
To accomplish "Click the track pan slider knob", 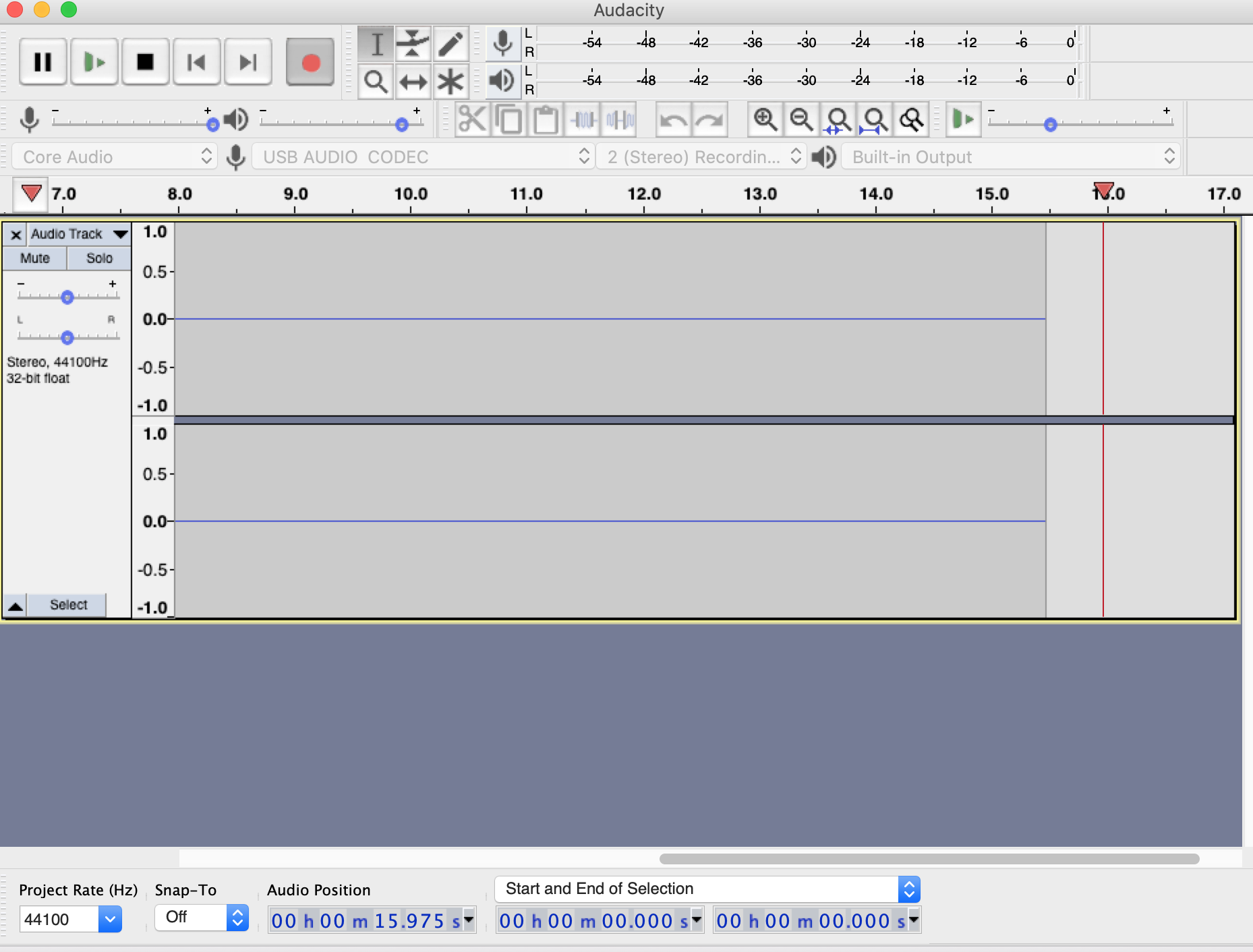I will (67, 337).
